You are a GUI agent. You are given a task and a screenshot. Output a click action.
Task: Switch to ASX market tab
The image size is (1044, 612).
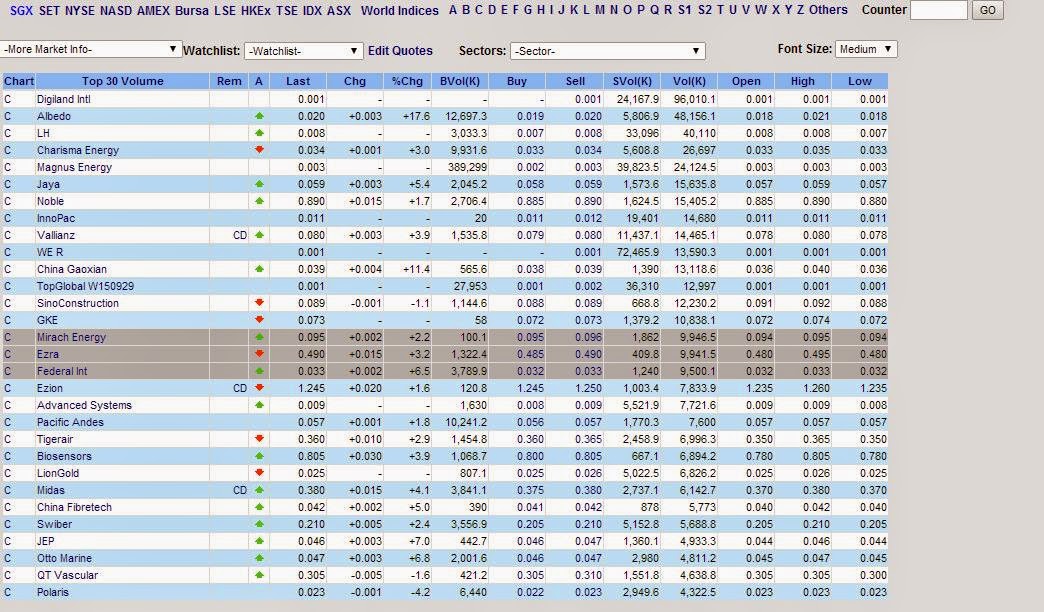point(339,11)
